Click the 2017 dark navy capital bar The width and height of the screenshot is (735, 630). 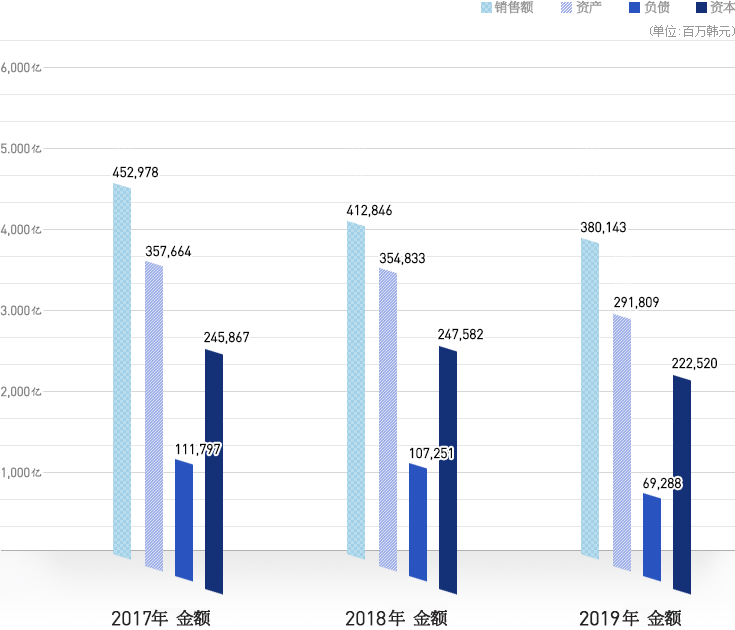(x=214, y=472)
